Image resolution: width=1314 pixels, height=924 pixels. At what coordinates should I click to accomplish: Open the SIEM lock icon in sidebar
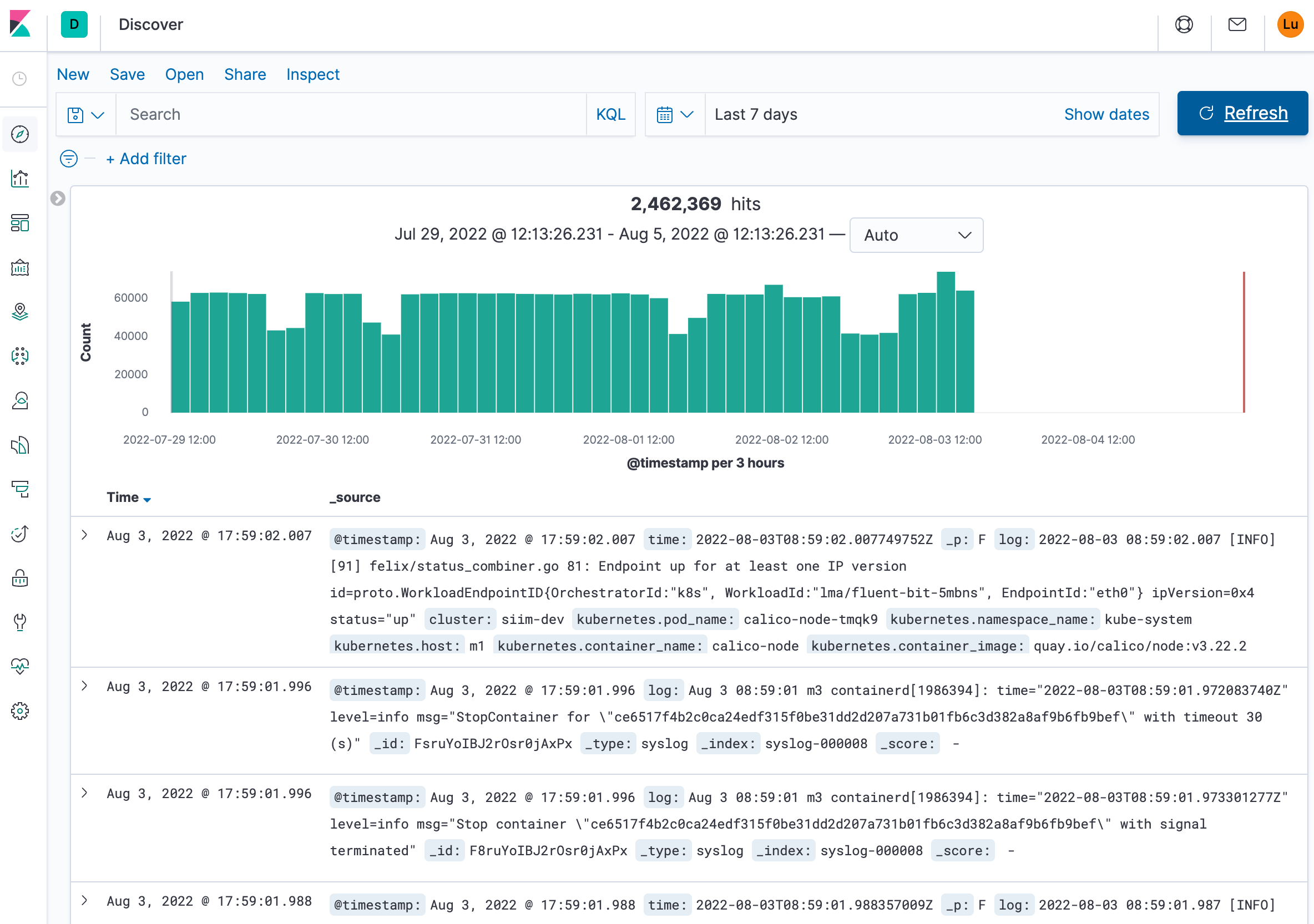point(19,578)
